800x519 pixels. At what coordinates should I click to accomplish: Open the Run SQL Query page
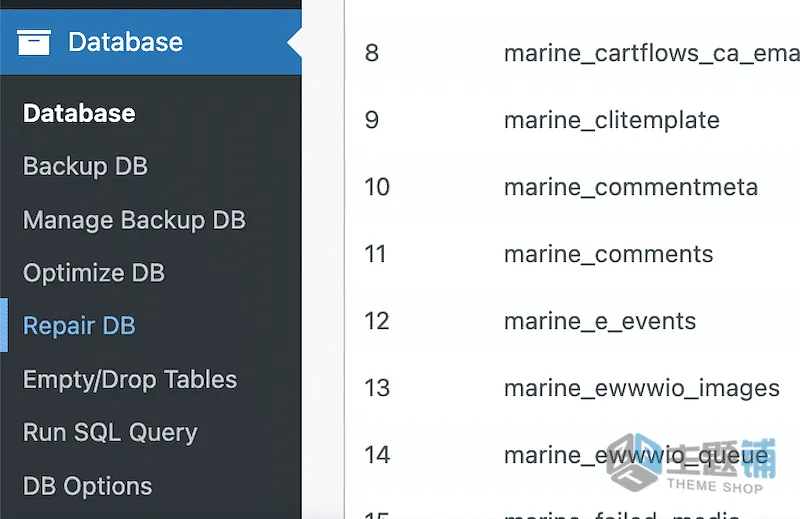[110, 433]
